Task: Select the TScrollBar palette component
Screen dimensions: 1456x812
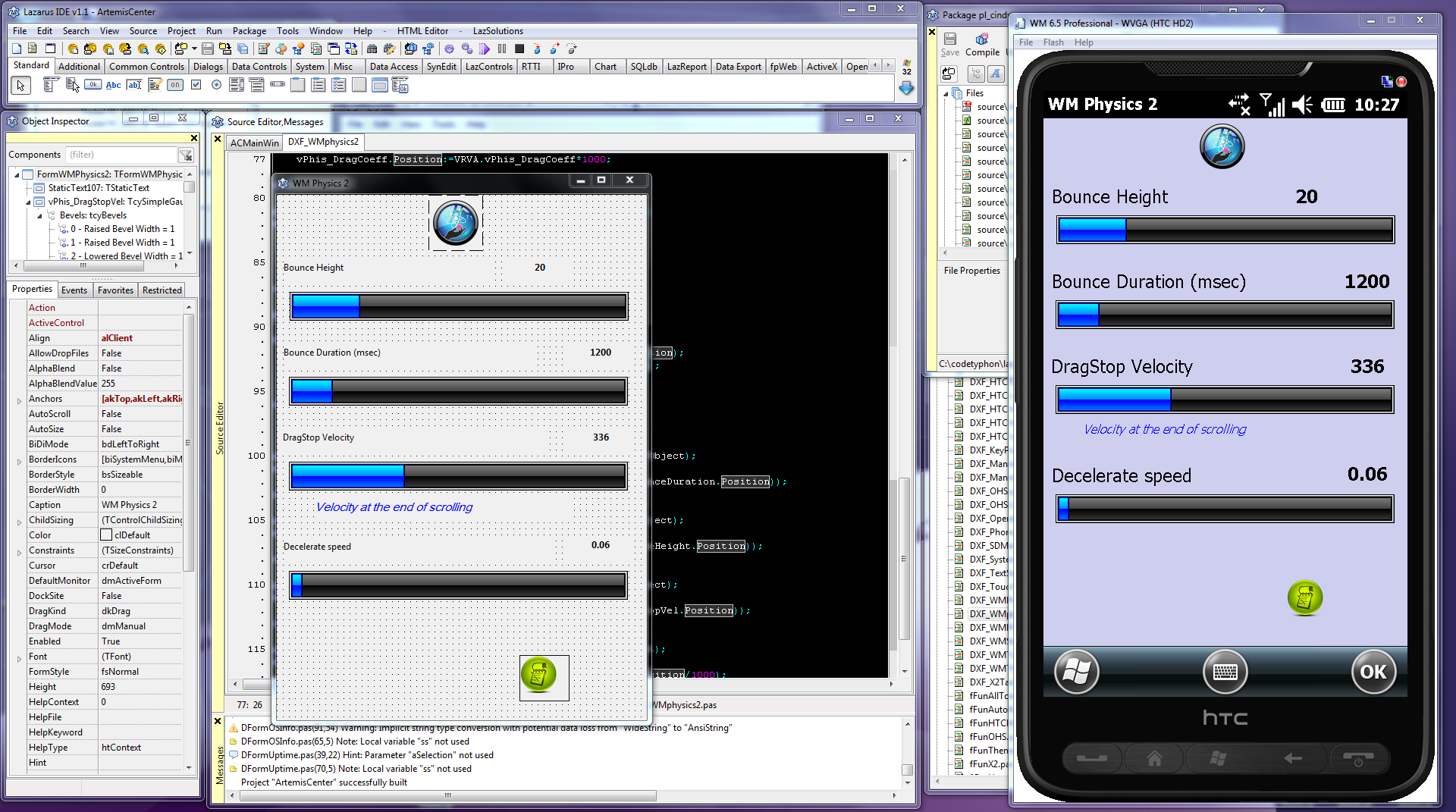Action: 278,85
